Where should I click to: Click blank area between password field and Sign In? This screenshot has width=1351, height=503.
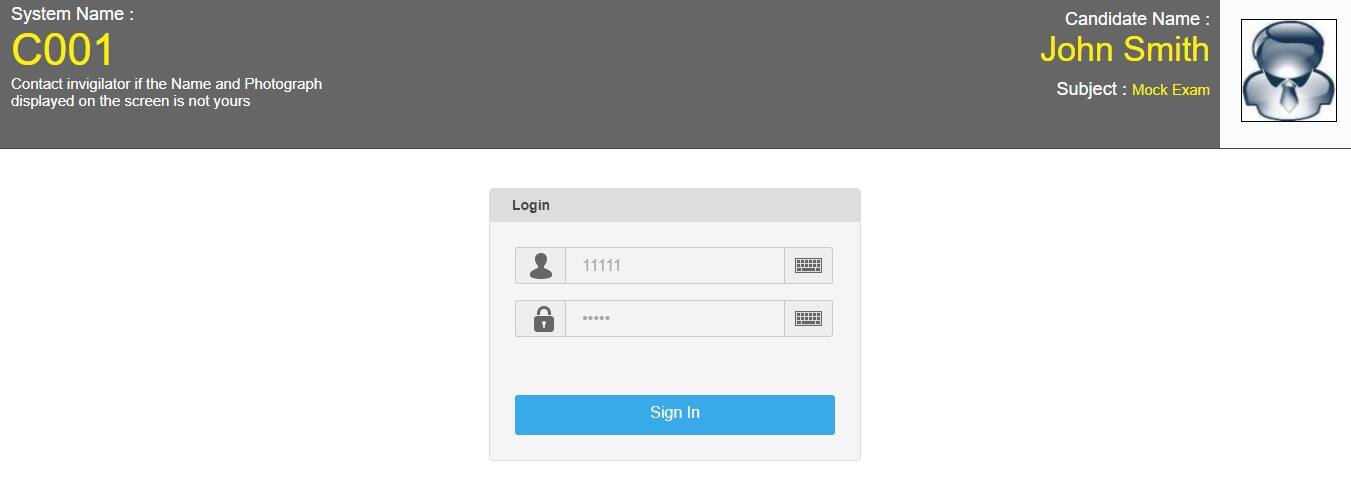(x=675, y=366)
